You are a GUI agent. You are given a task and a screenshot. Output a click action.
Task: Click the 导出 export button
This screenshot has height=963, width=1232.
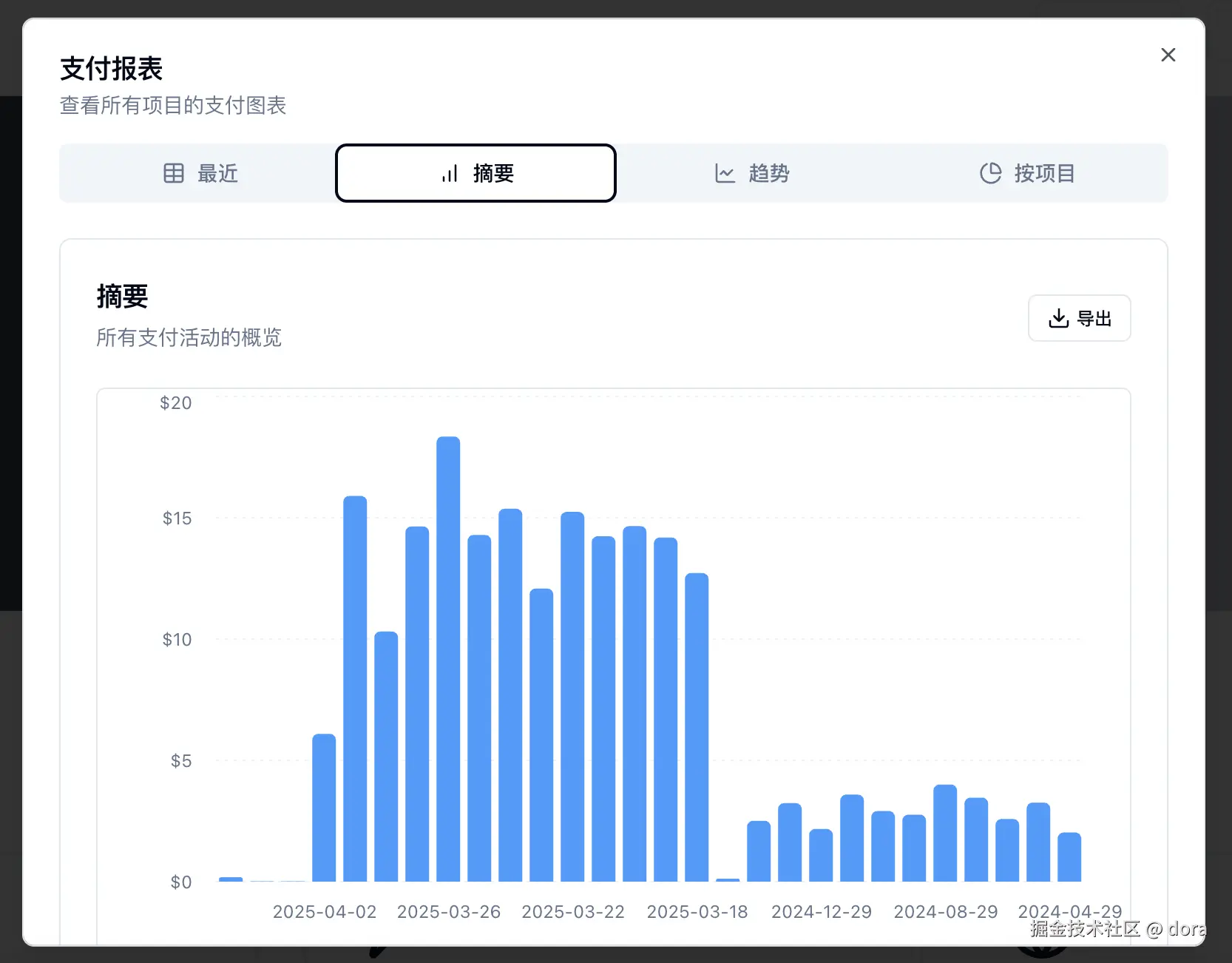pos(1079,318)
